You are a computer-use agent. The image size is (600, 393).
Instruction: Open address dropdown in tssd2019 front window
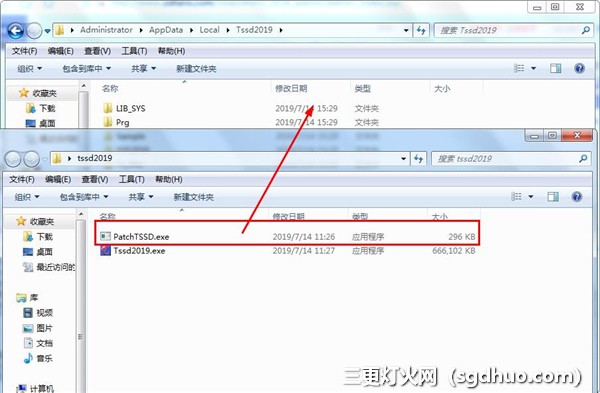point(403,158)
